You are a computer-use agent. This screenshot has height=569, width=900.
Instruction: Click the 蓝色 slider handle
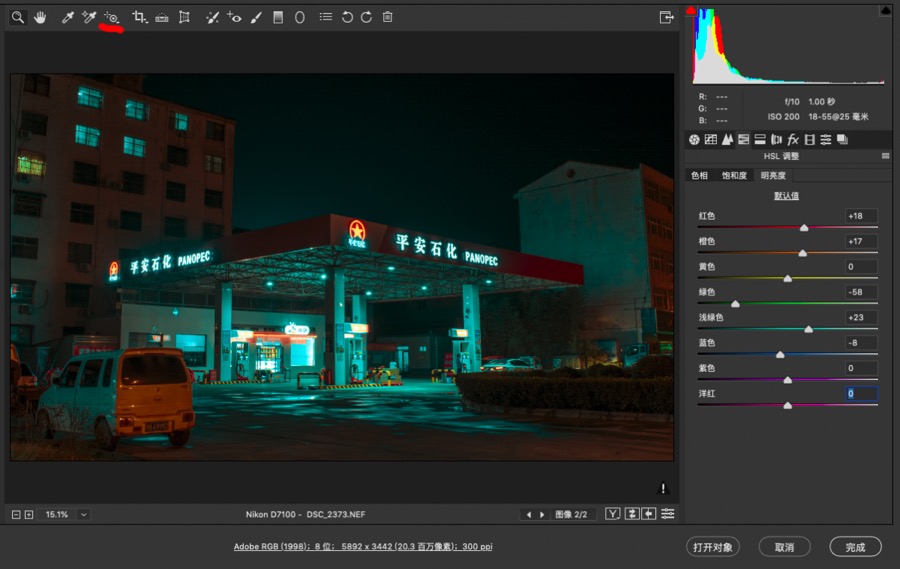point(780,355)
